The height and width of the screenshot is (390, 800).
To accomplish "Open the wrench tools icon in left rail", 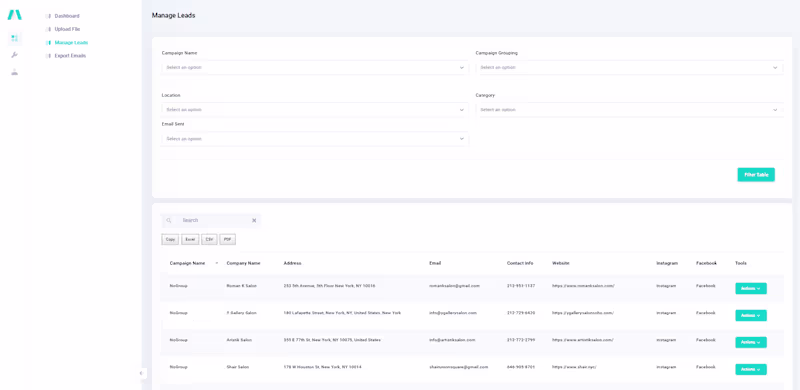I will coord(14,55).
